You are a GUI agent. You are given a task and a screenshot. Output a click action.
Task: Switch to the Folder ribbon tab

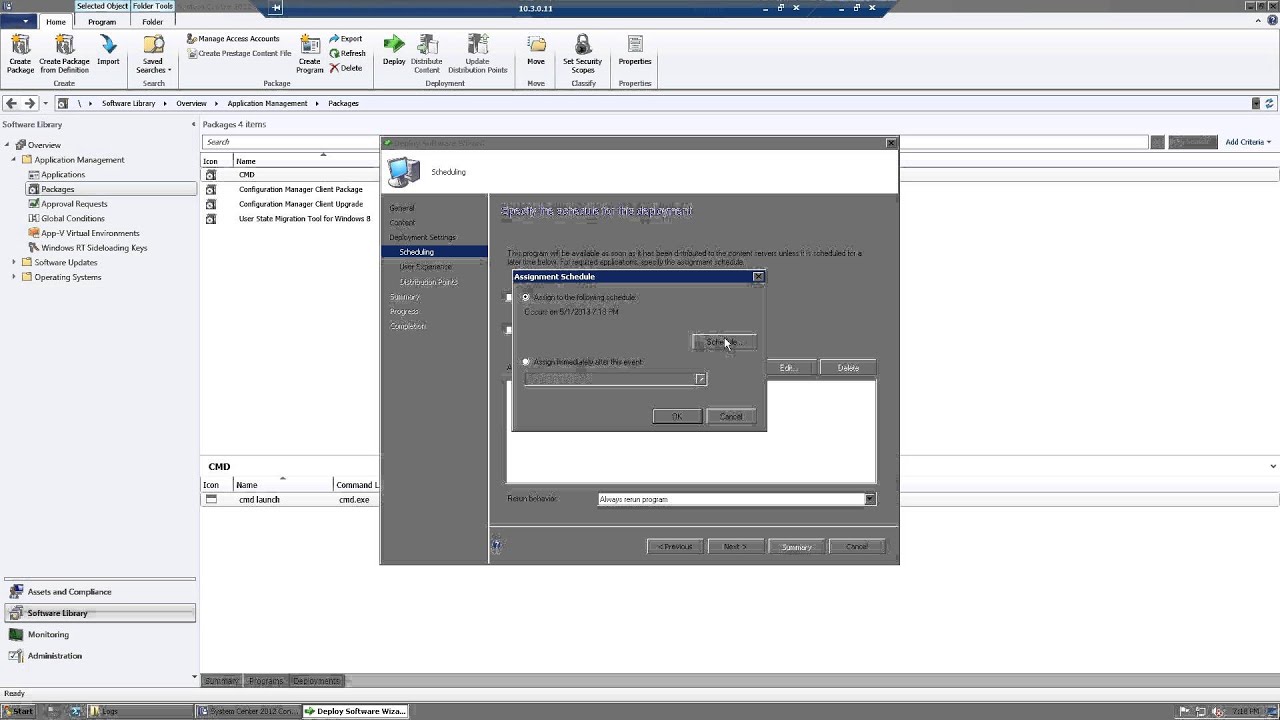pyautogui.click(x=153, y=21)
